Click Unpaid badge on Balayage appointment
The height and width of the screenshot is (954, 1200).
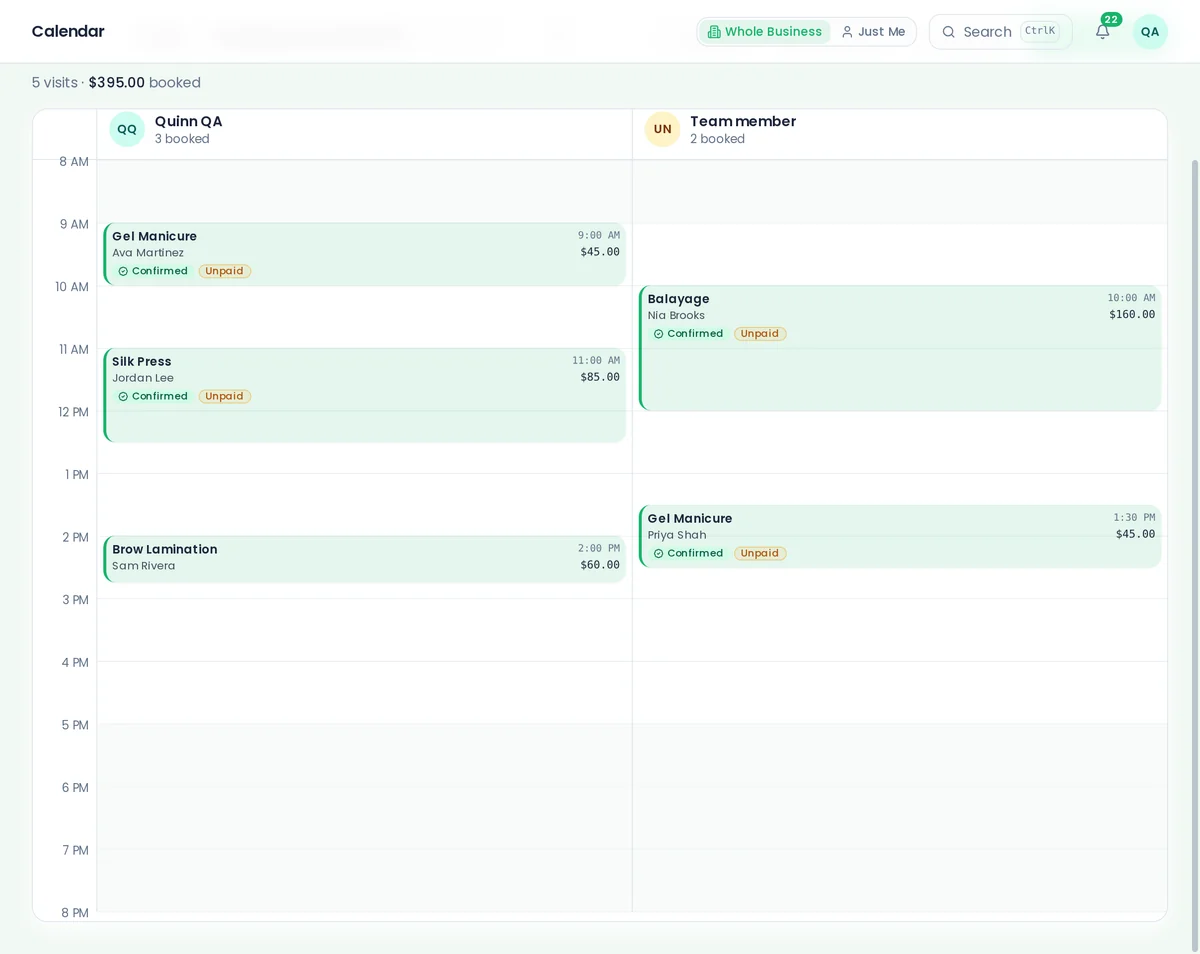point(760,334)
